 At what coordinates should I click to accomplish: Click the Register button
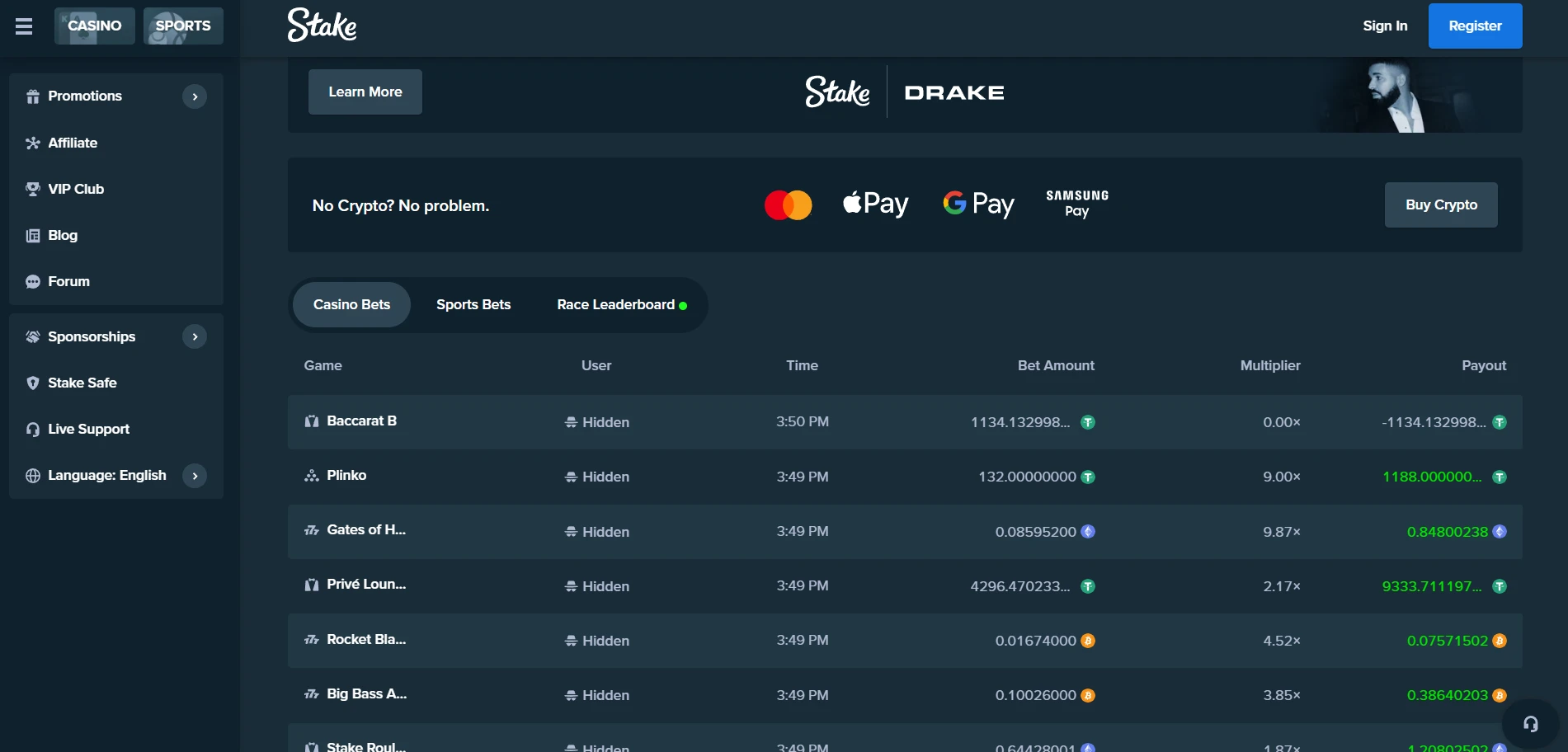pyautogui.click(x=1475, y=26)
